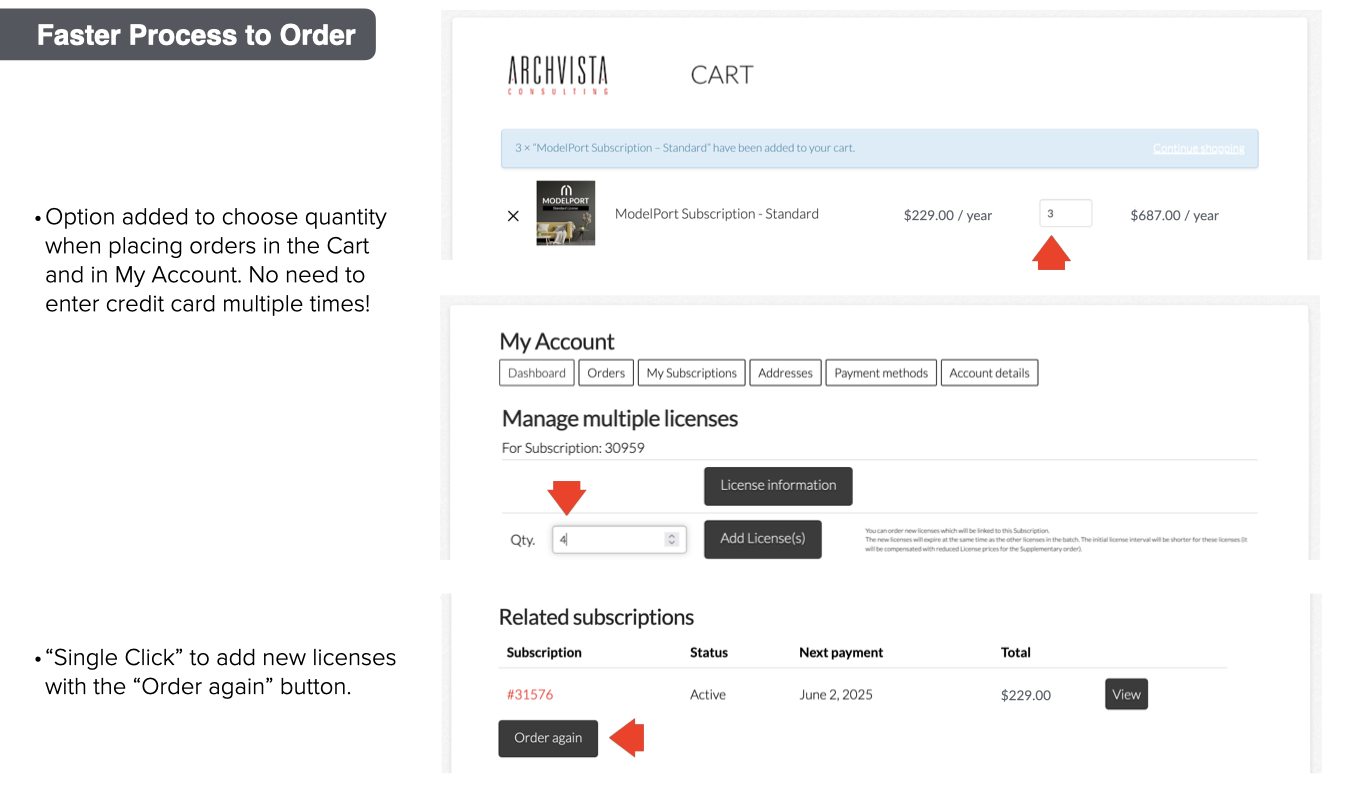
Task: Click the Next payment column header
Action: pyautogui.click(x=841, y=652)
